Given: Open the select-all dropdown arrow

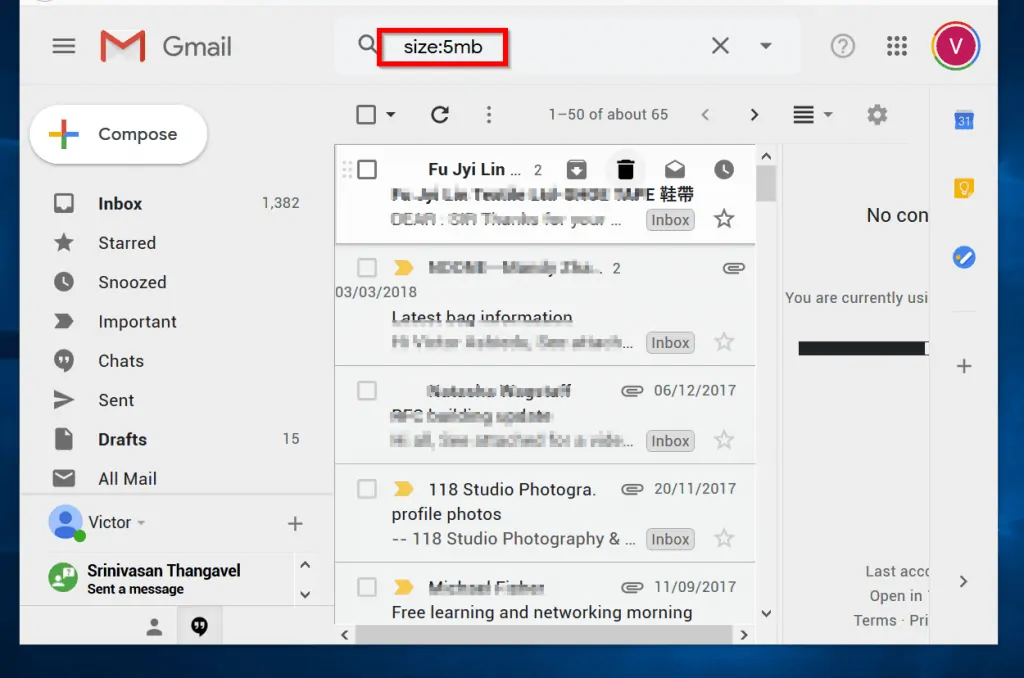Looking at the screenshot, I should (388, 114).
